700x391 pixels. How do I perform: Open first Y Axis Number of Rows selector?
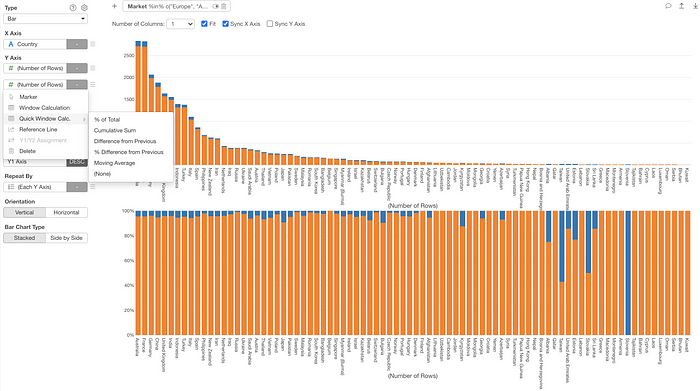coord(35,68)
